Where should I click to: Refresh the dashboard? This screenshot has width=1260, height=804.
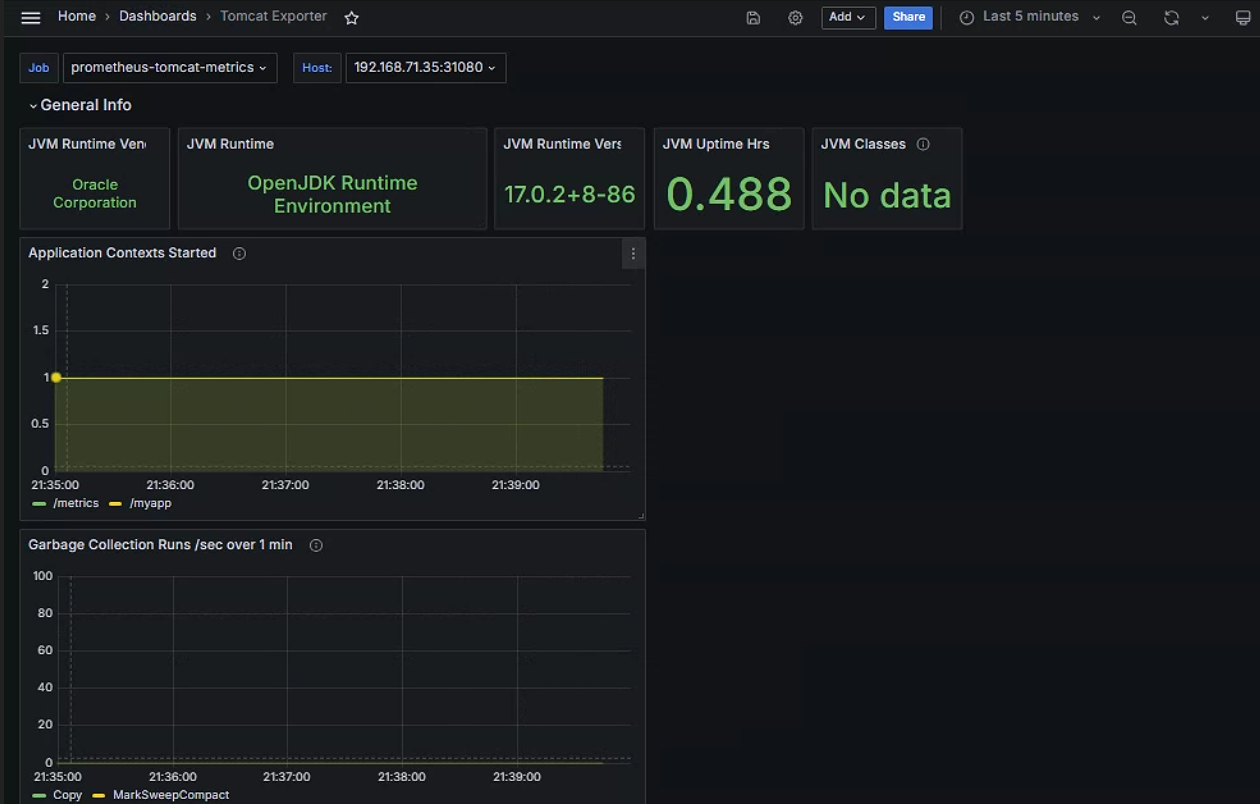[1171, 17]
